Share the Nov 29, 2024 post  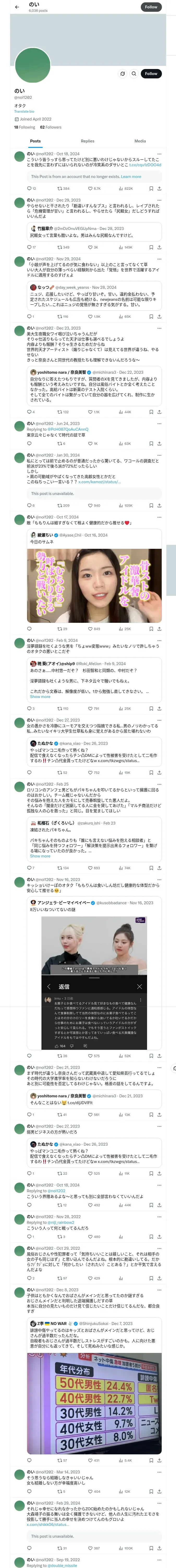click(x=159, y=316)
